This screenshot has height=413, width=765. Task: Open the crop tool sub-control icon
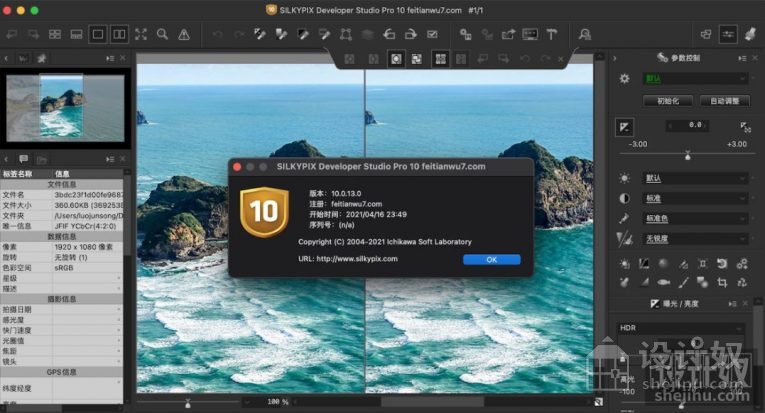[x=722, y=282]
